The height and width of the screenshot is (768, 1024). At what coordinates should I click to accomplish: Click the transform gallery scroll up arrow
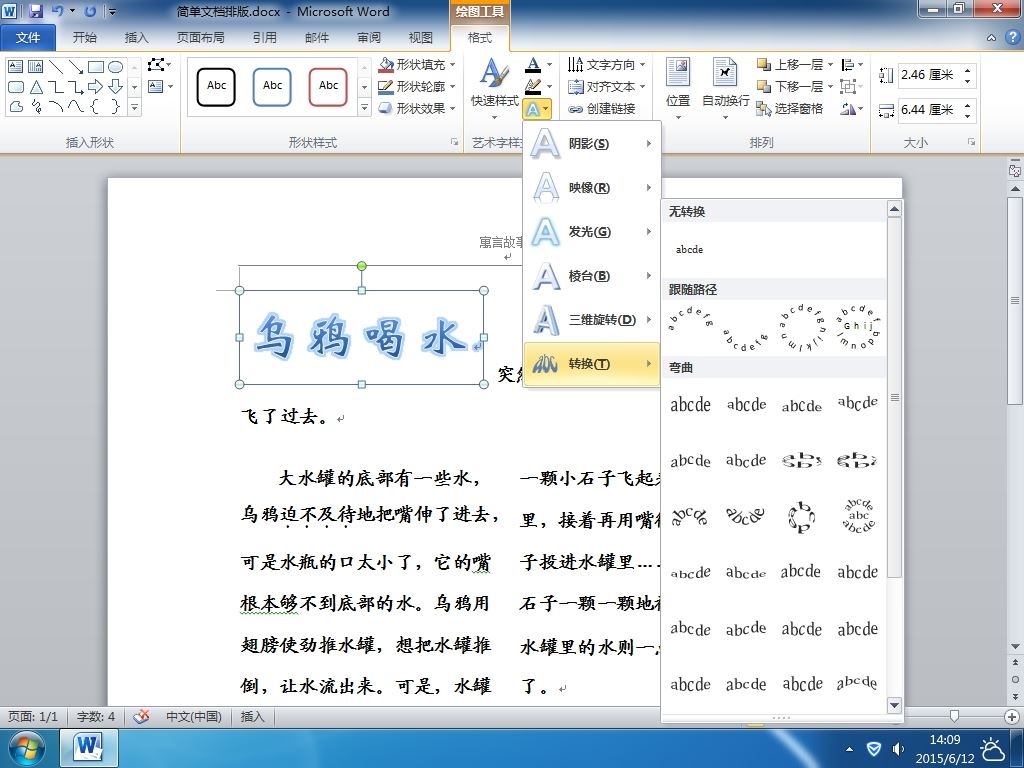[895, 210]
